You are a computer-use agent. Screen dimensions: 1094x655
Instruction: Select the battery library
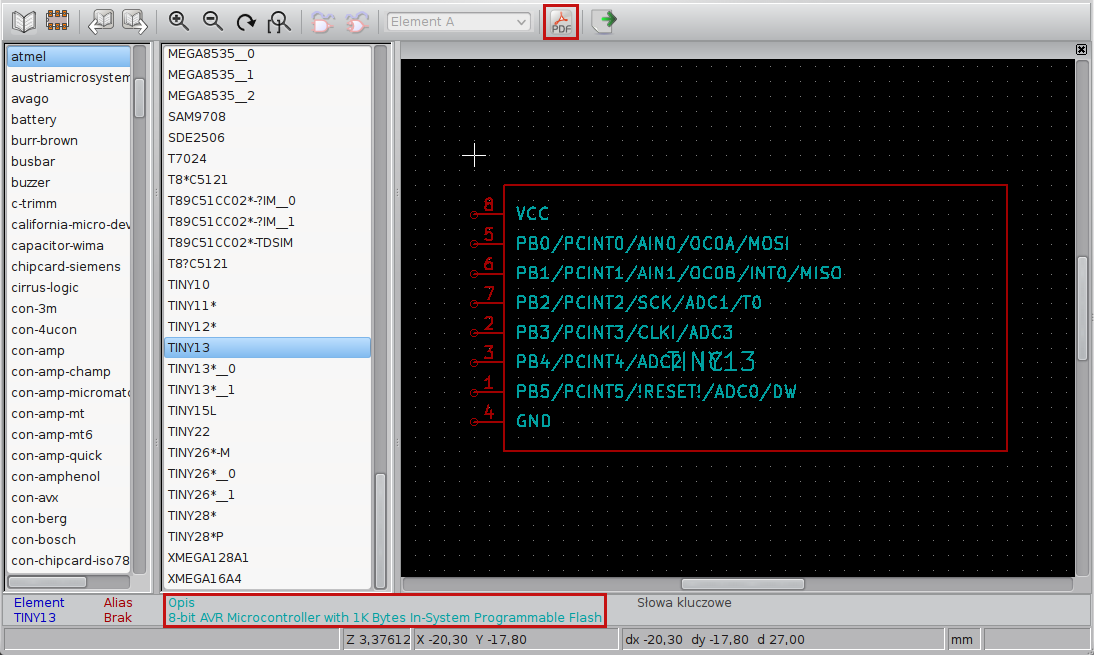point(68,119)
